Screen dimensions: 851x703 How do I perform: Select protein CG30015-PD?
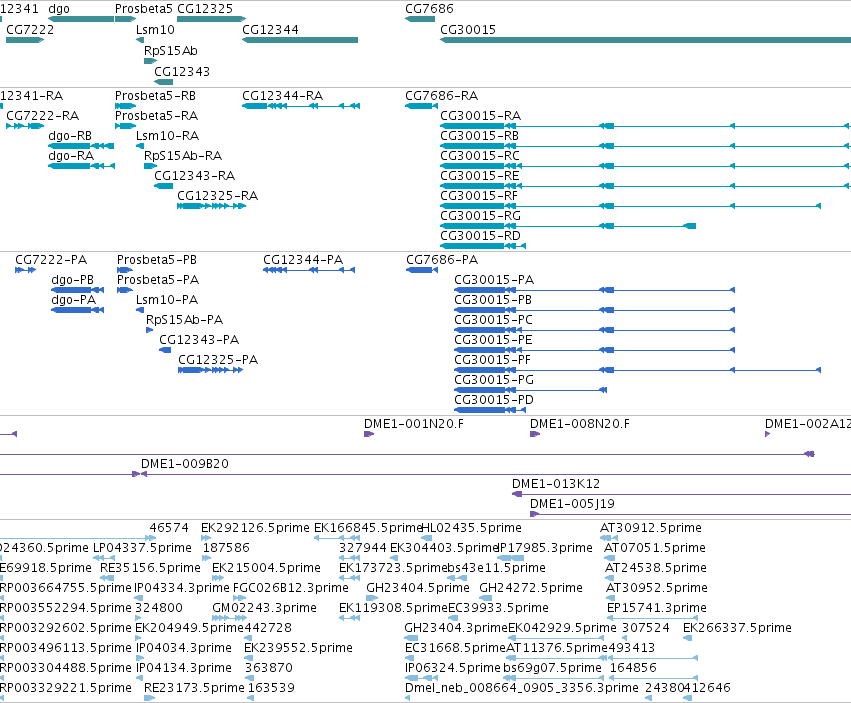point(494,401)
